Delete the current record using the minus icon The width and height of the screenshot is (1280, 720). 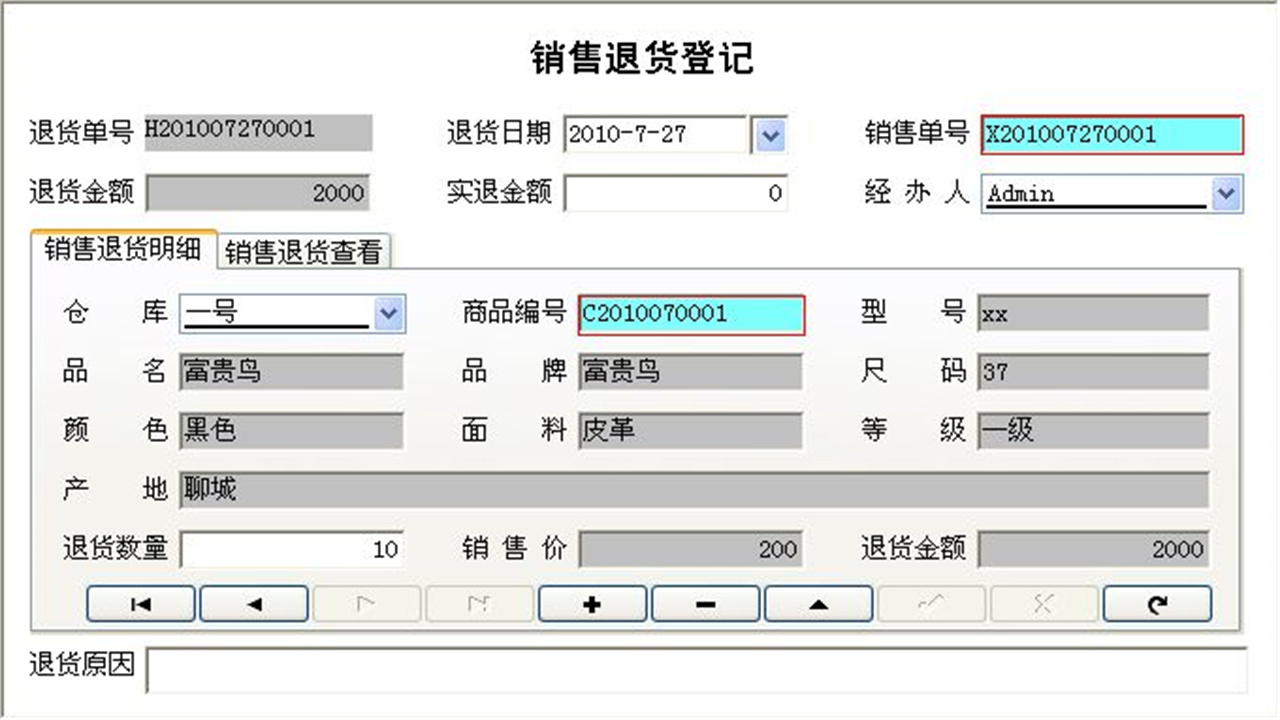pos(705,603)
